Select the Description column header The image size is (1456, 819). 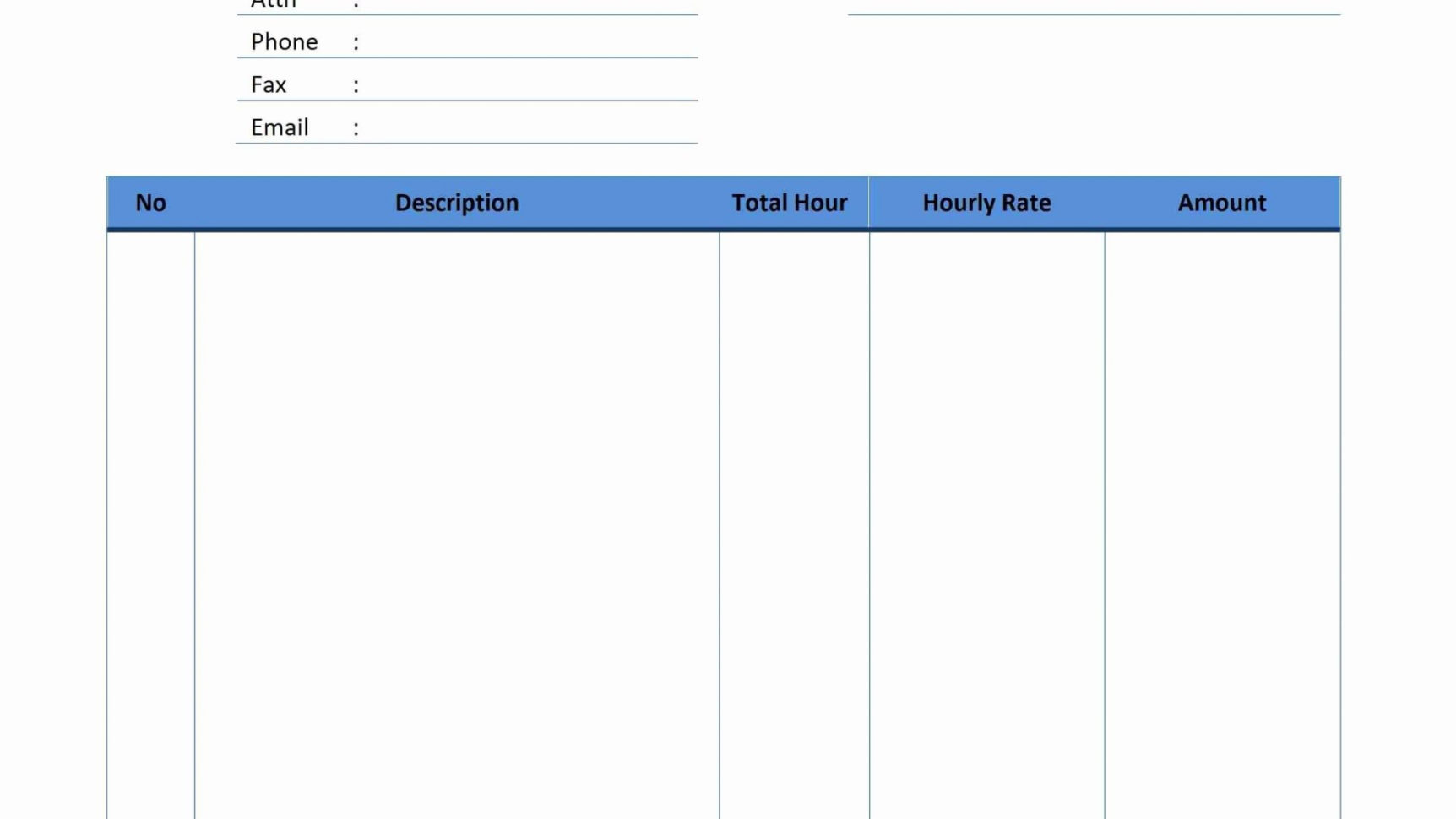pos(456,203)
